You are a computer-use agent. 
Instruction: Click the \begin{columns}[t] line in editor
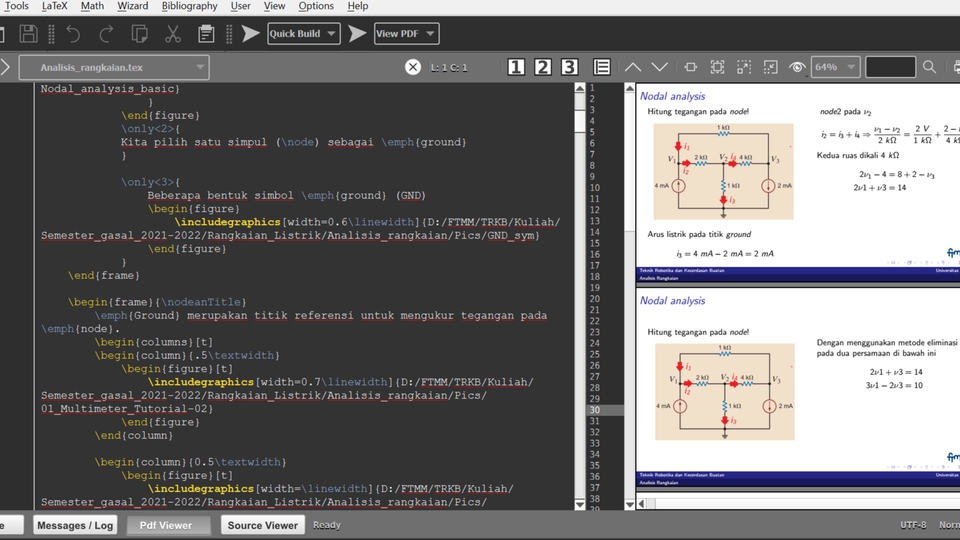154,342
